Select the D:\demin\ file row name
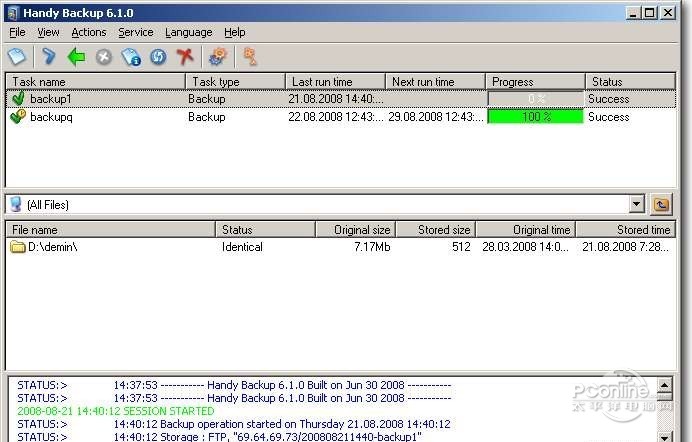This screenshot has height=442, width=692. click(53, 247)
